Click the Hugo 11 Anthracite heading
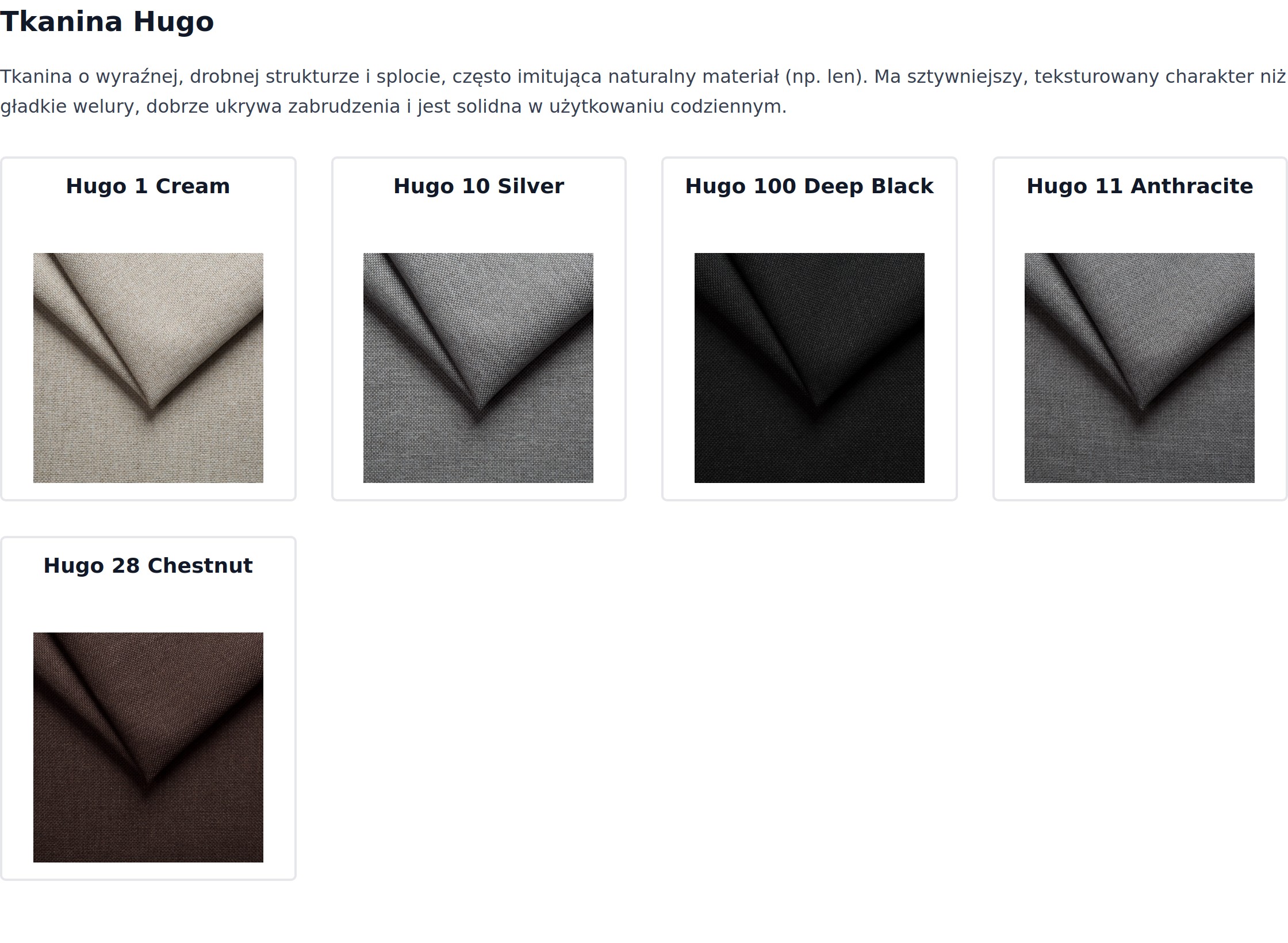The width and height of the screenshot is (1288, 943). click(1140, 186)
